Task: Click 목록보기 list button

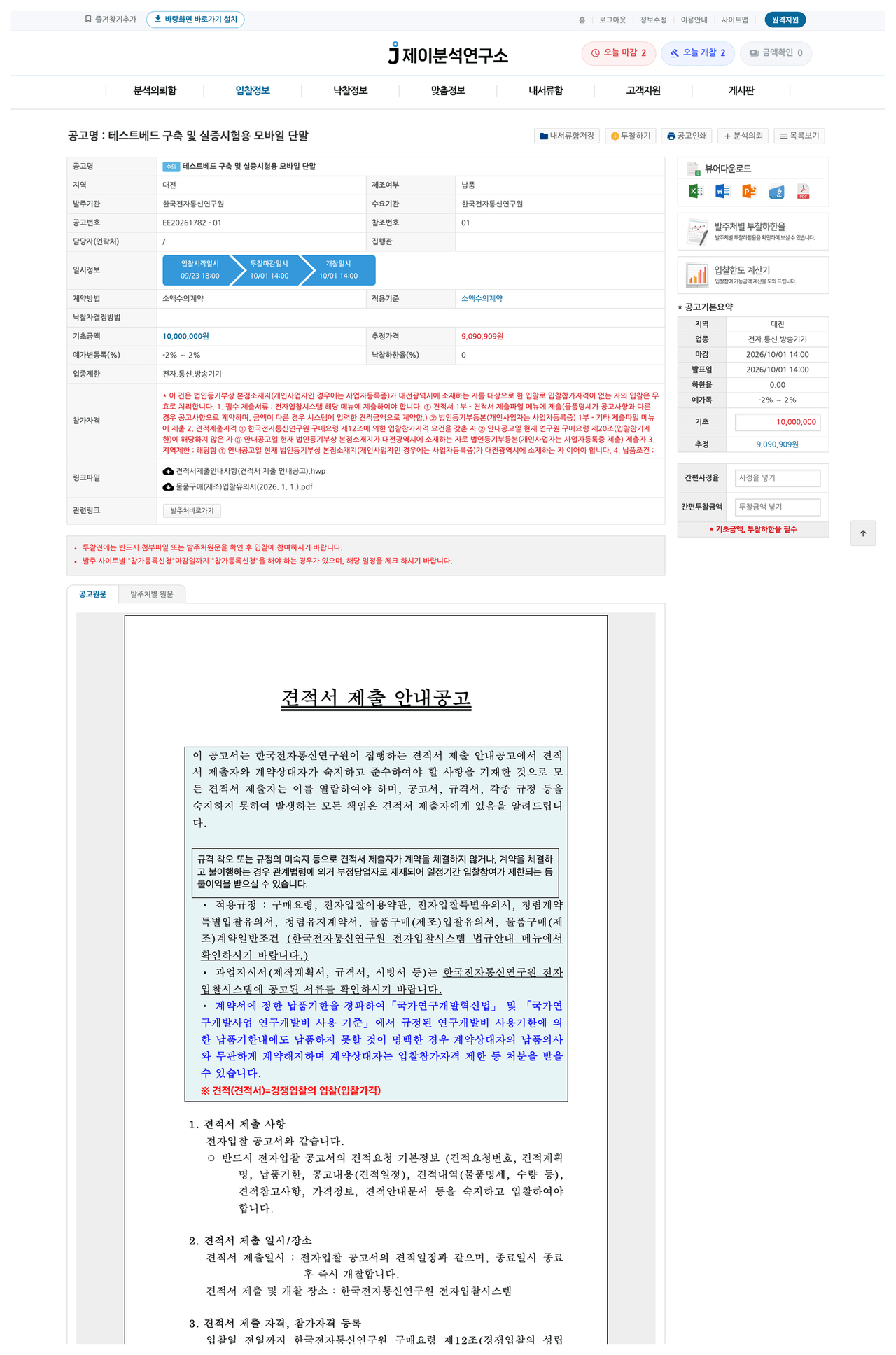Action: click(799, 136)
